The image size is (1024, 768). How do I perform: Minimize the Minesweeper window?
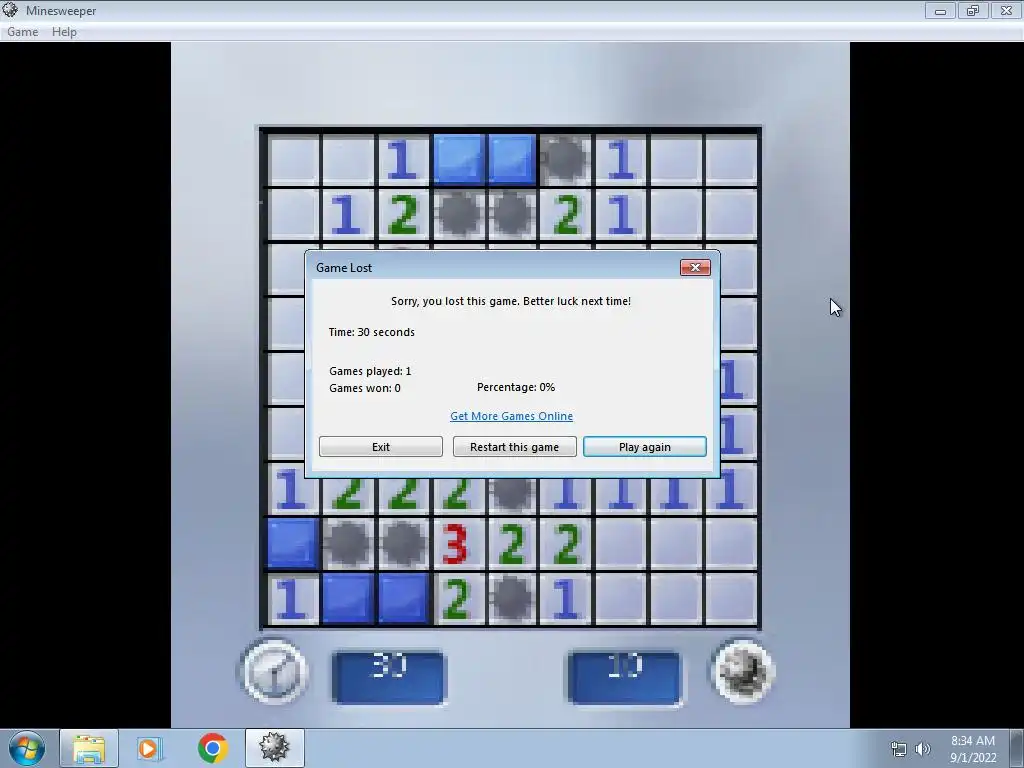click(x=940, y=10)
